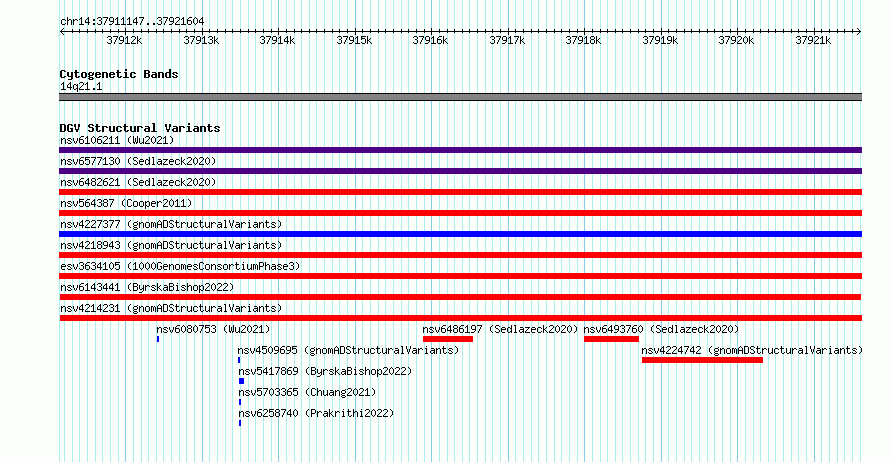Click the right arrow of the ruler

[859, 32]
